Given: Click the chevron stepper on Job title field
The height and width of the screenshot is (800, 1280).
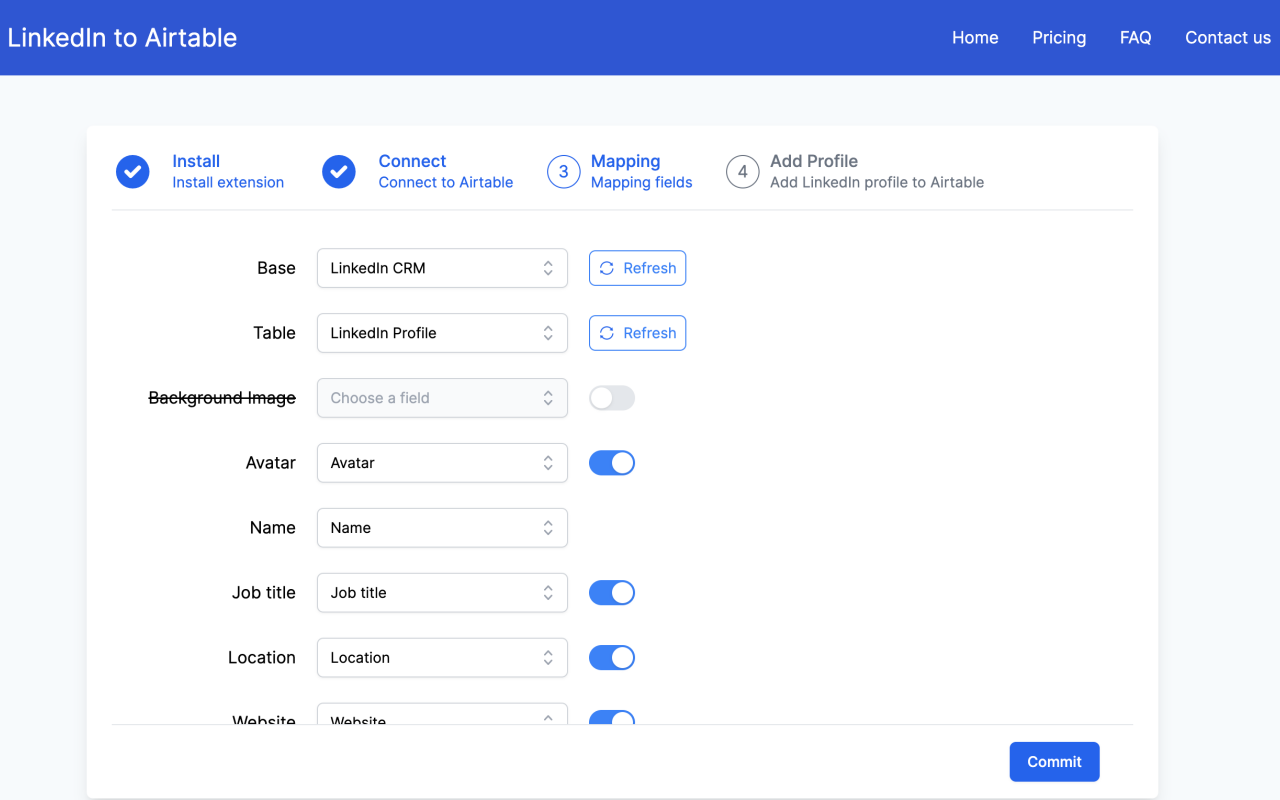Looking at the screenshot, I should (x=548, y=592).
